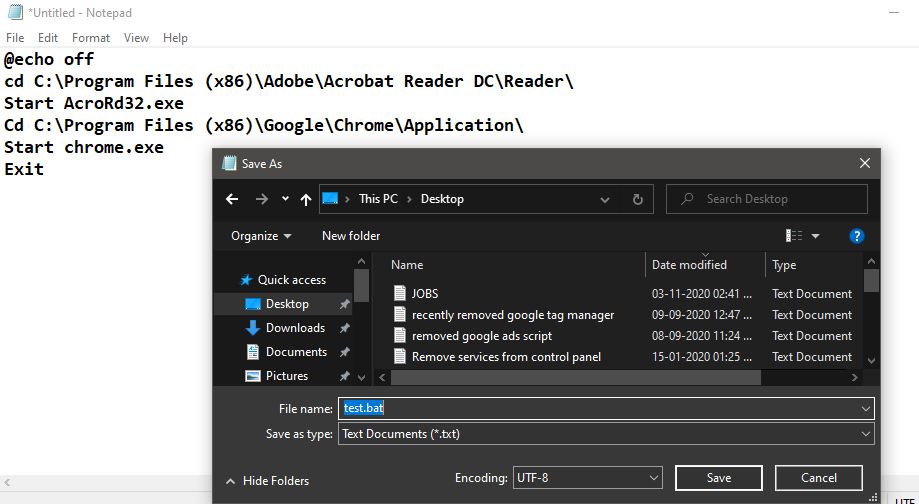
Task: Select removed google ads script file
Action: pyautogui.click(x=482, y=336)
